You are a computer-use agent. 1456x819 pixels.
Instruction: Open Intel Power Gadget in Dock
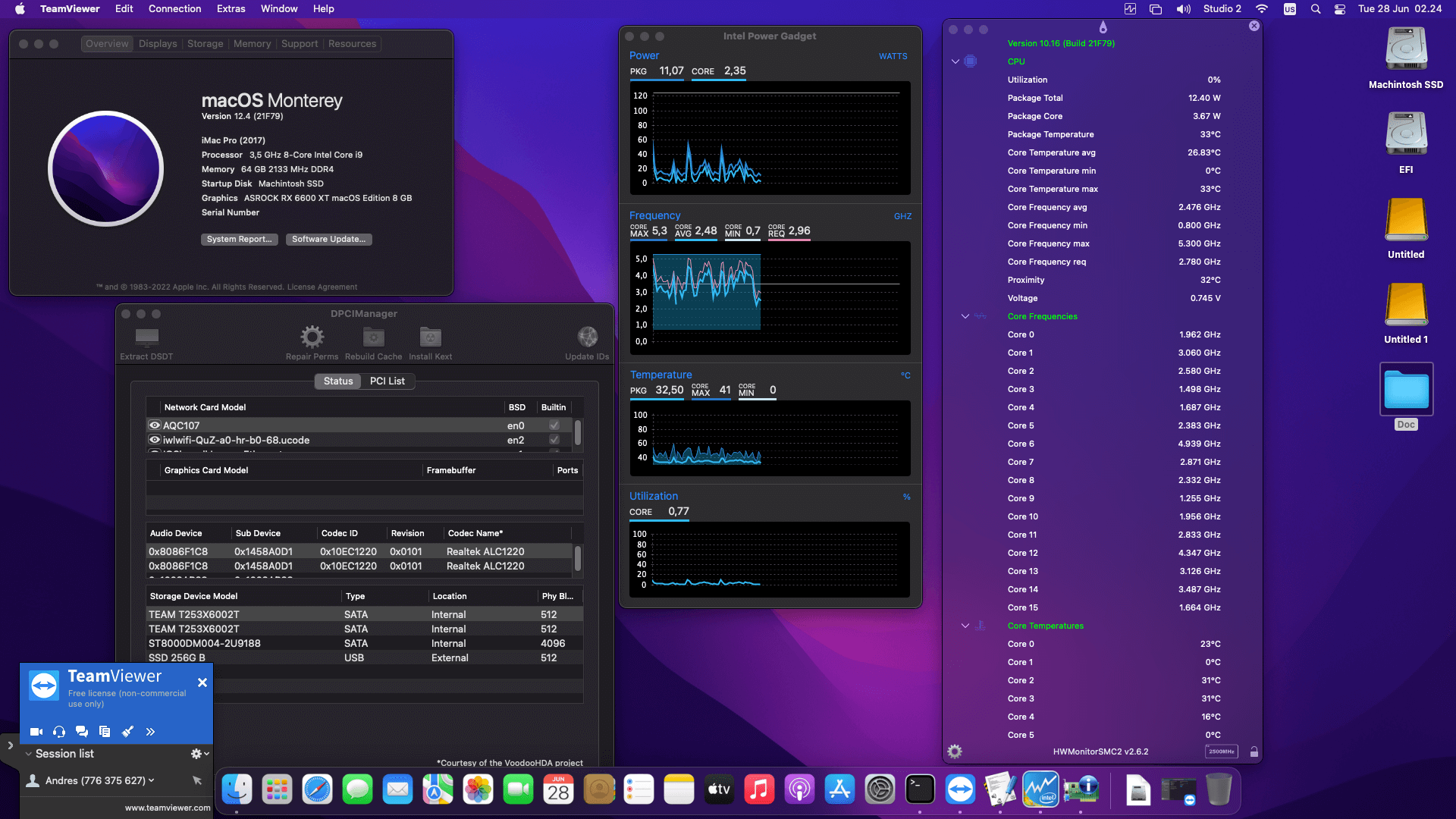point(1040,790)
